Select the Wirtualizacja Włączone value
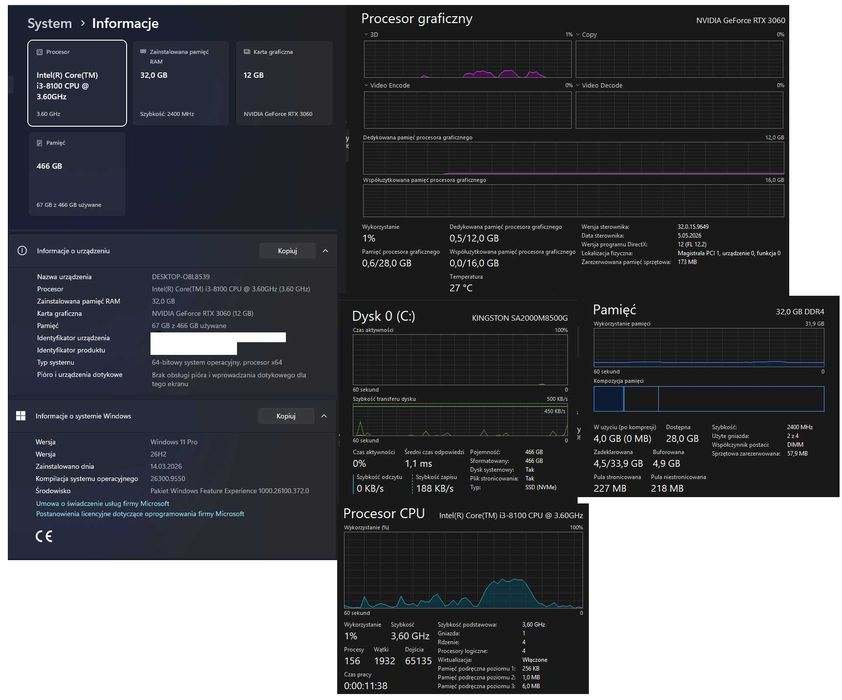The width and height of the screenshot is (842, 700). 535,660
